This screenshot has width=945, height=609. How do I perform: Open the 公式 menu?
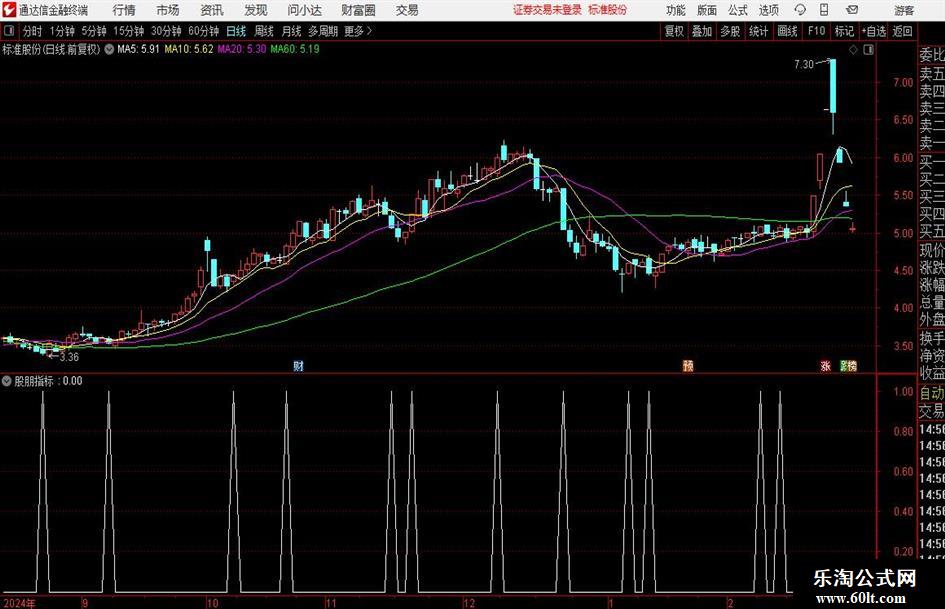(x=738, y=10)
